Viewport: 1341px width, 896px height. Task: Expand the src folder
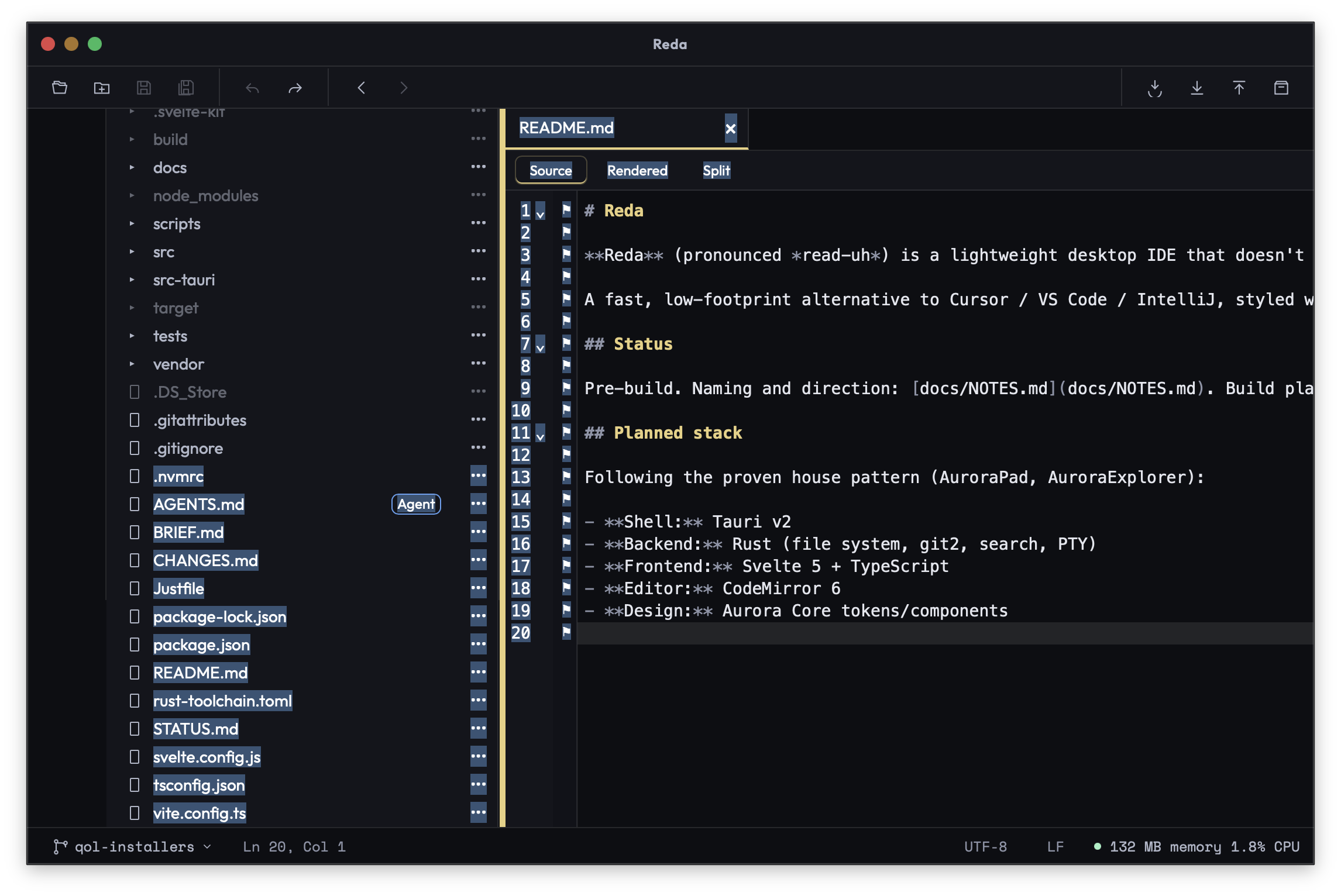[x=132, y=251]
